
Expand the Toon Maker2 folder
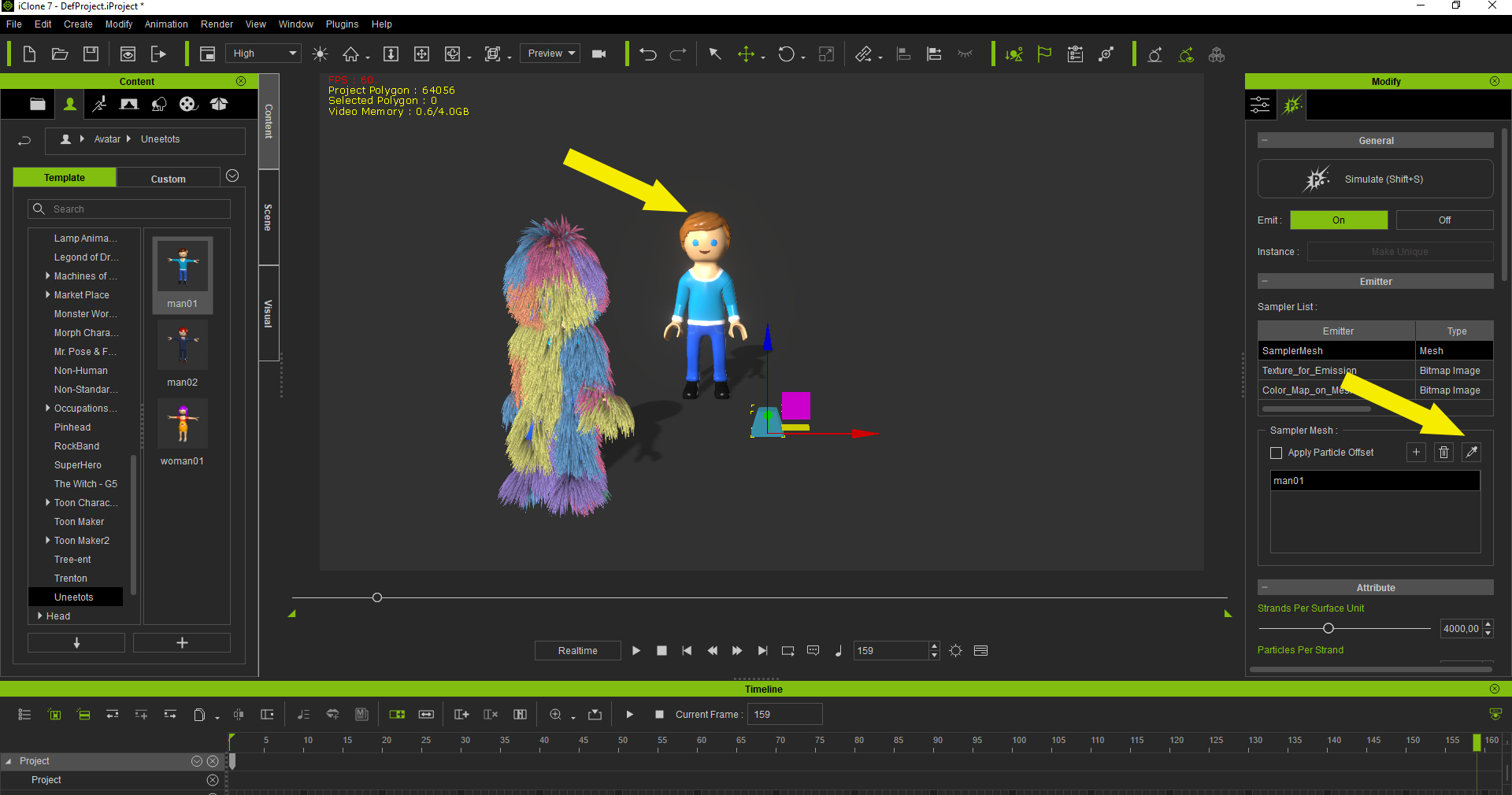(48, 541)
